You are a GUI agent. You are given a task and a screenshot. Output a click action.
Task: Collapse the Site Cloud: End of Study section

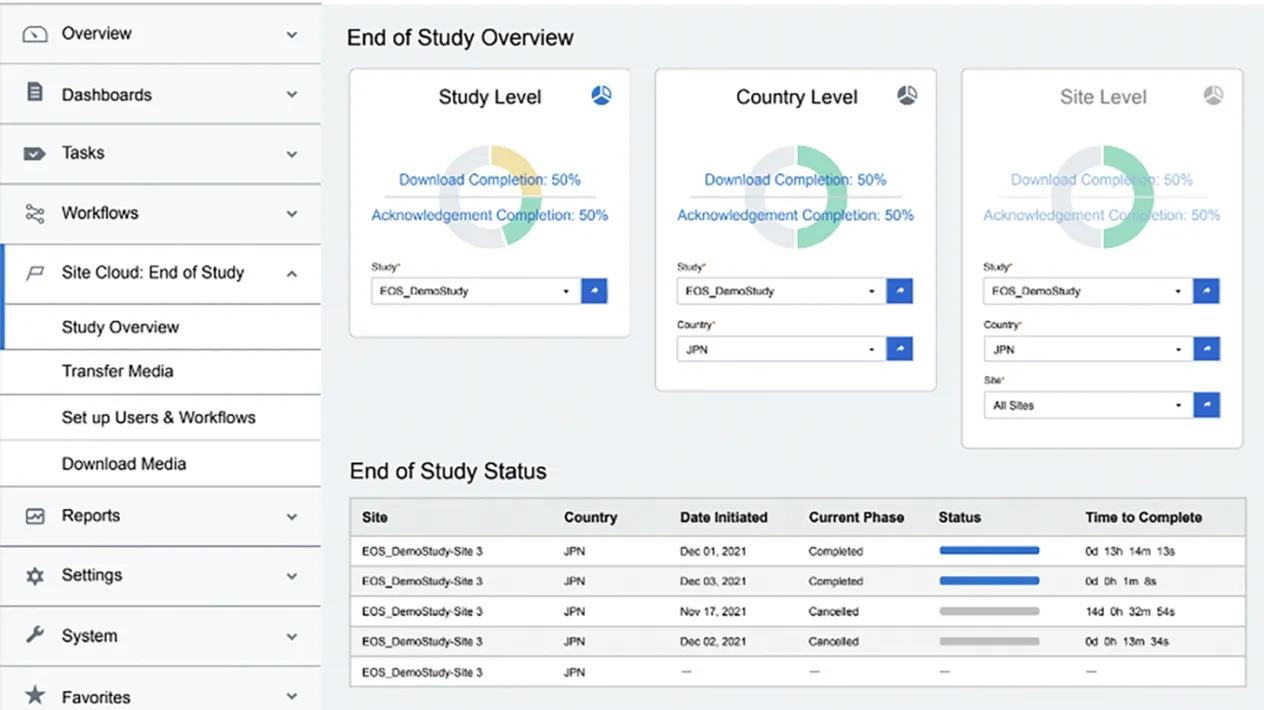[291, 273]
